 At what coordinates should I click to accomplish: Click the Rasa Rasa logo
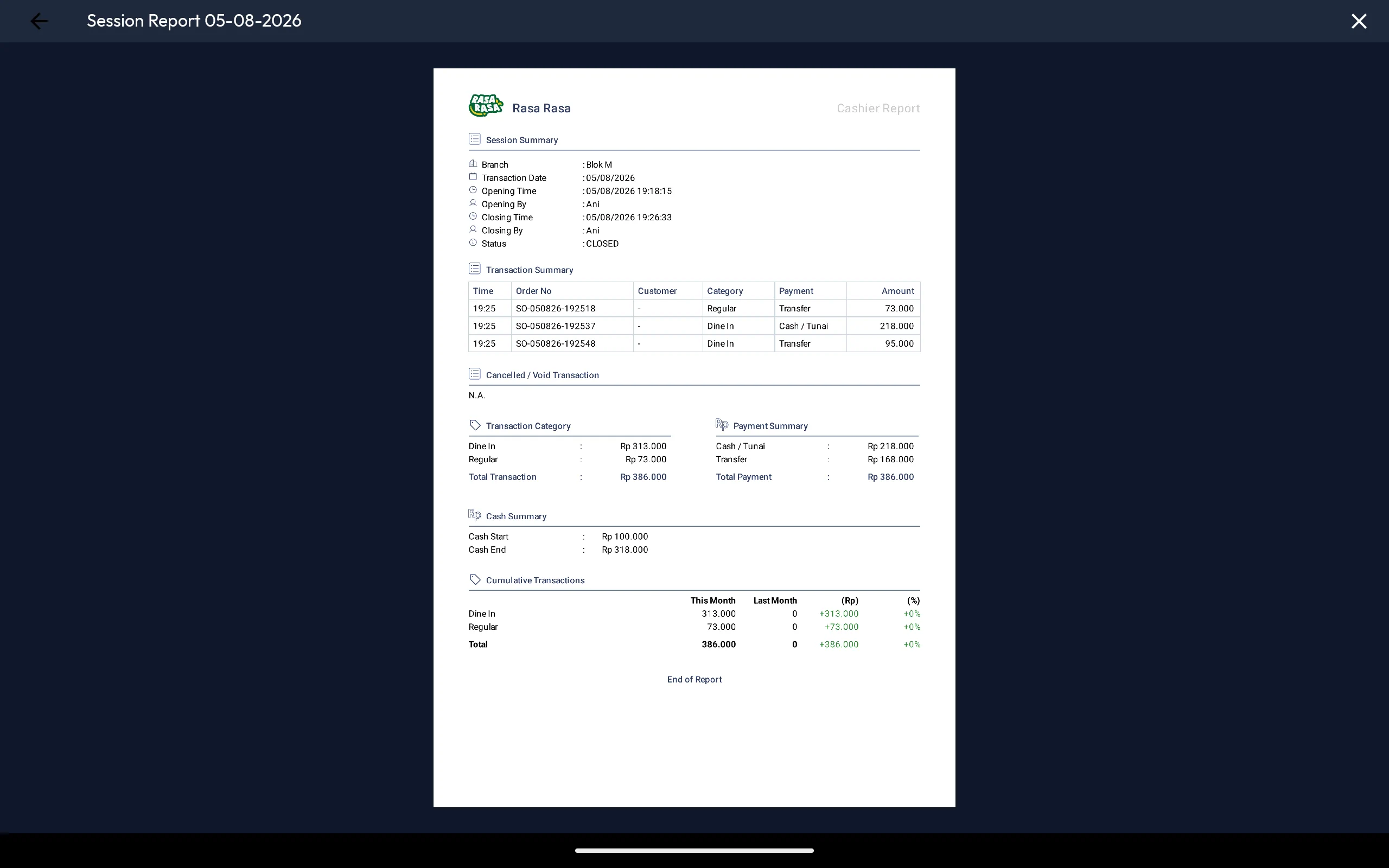click(486, 106)
